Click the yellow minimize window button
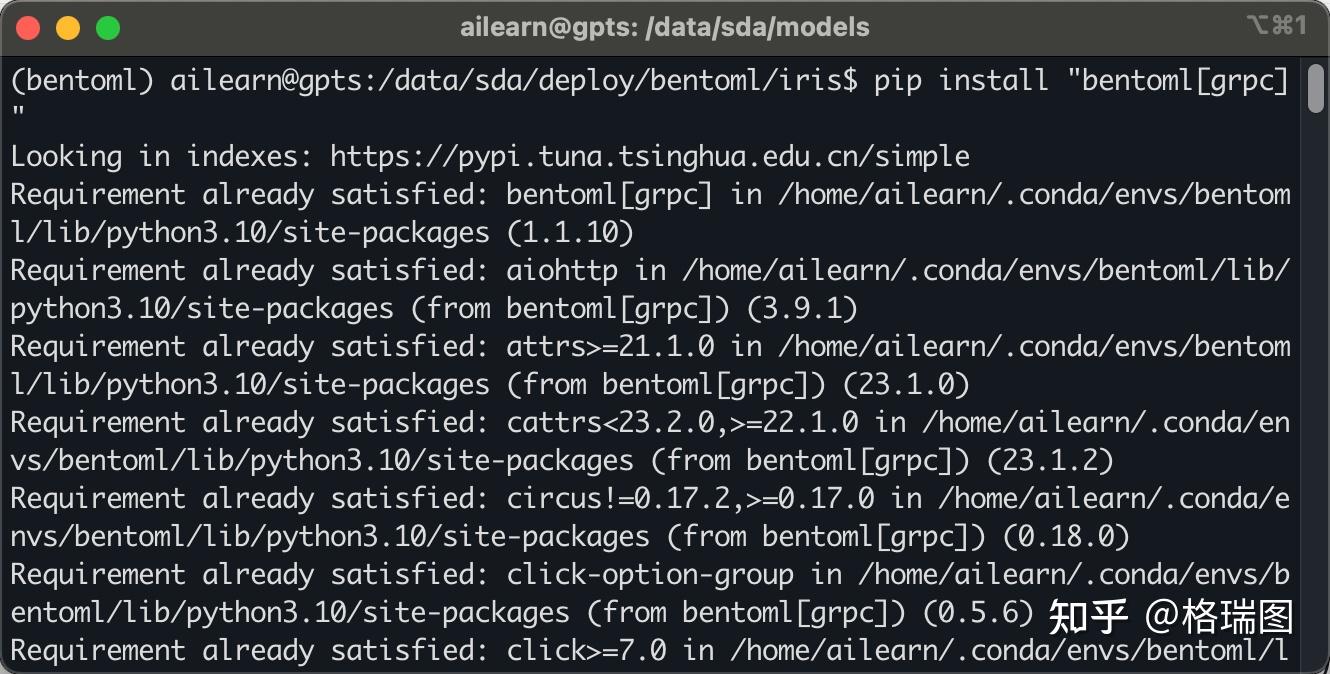This screenshot has width=1330, height=674. pos(68,28)
